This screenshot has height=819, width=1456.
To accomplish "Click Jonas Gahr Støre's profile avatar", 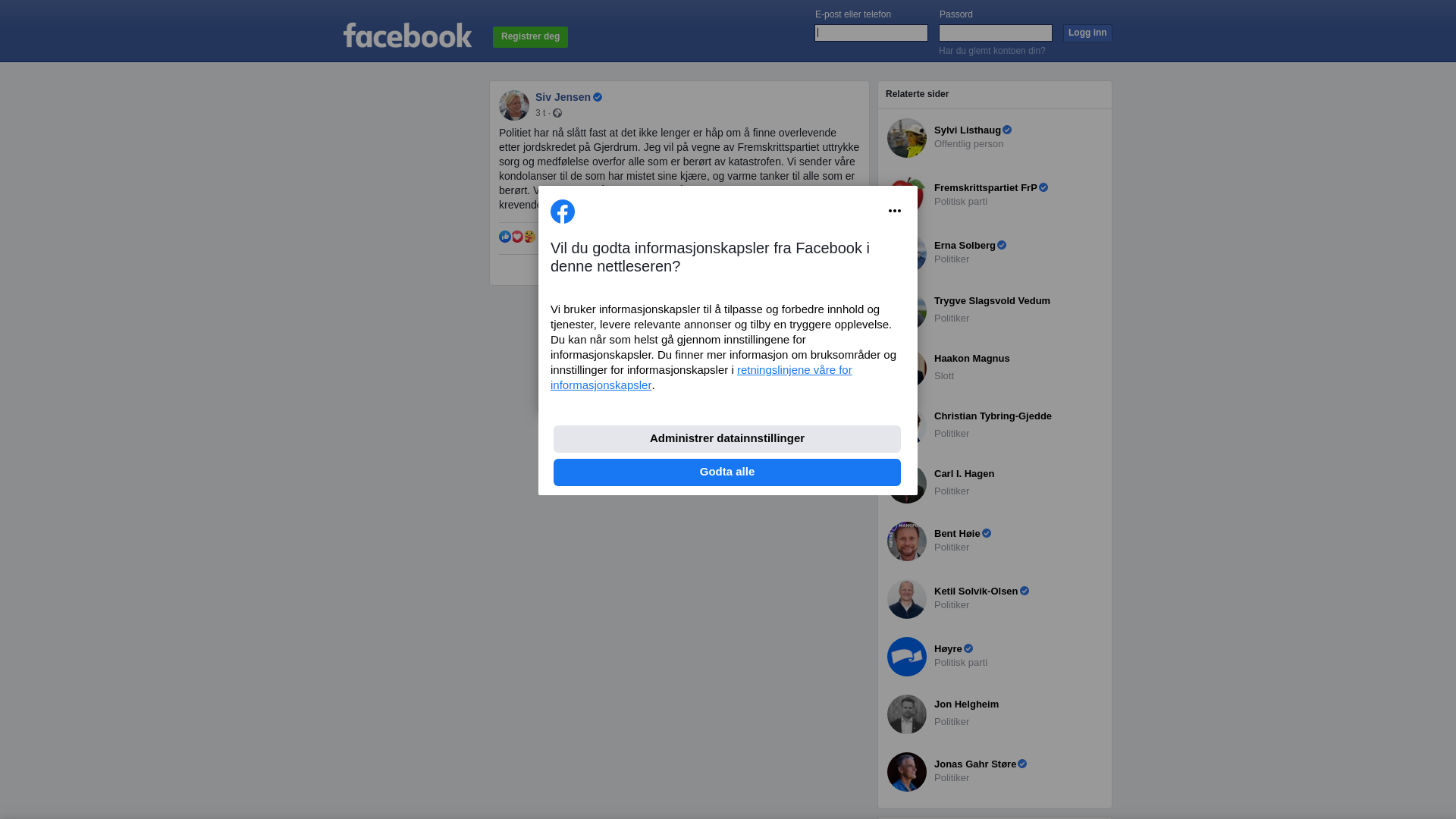I will 907,772.
